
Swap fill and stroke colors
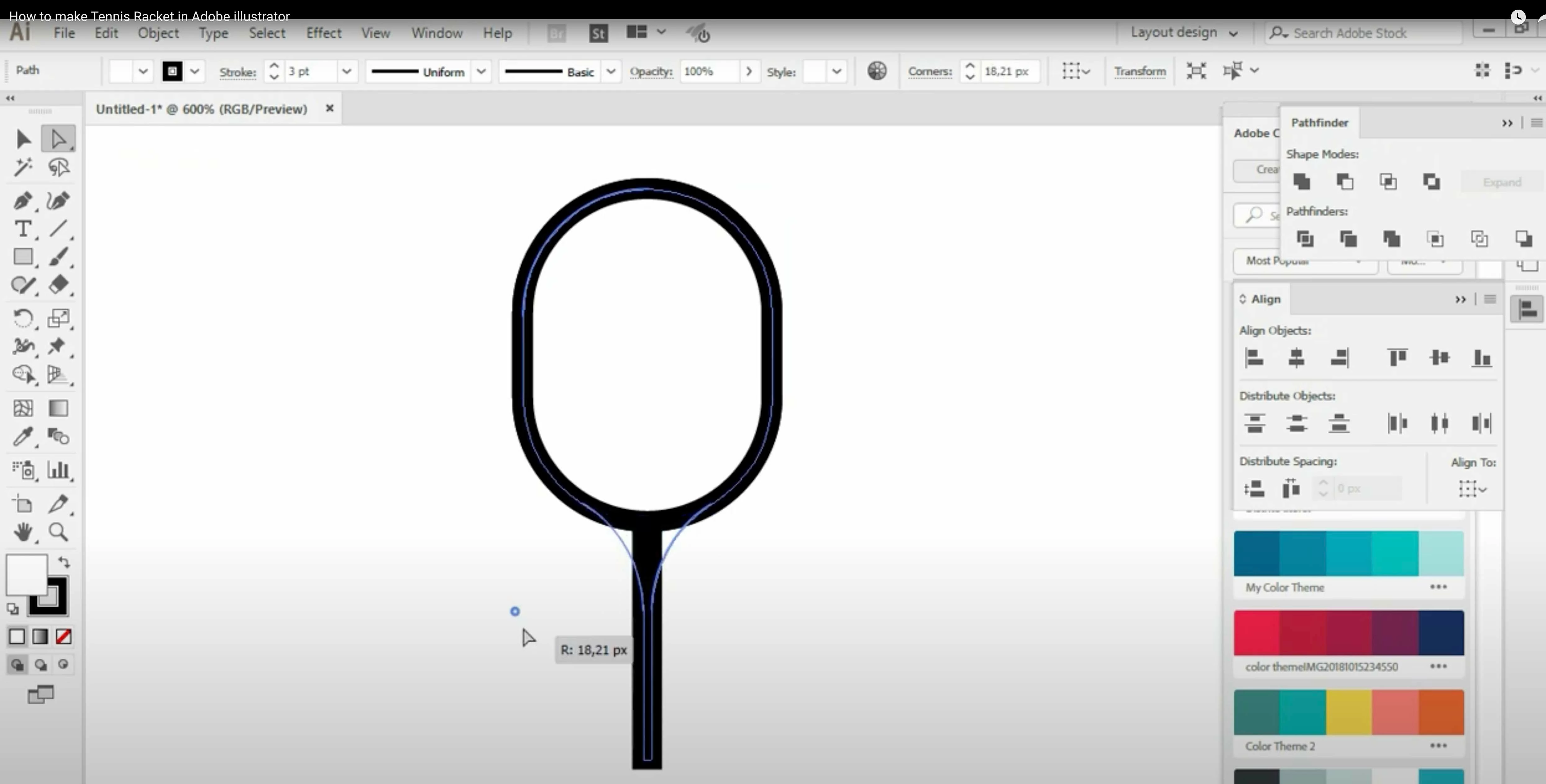tap(64, 562)
